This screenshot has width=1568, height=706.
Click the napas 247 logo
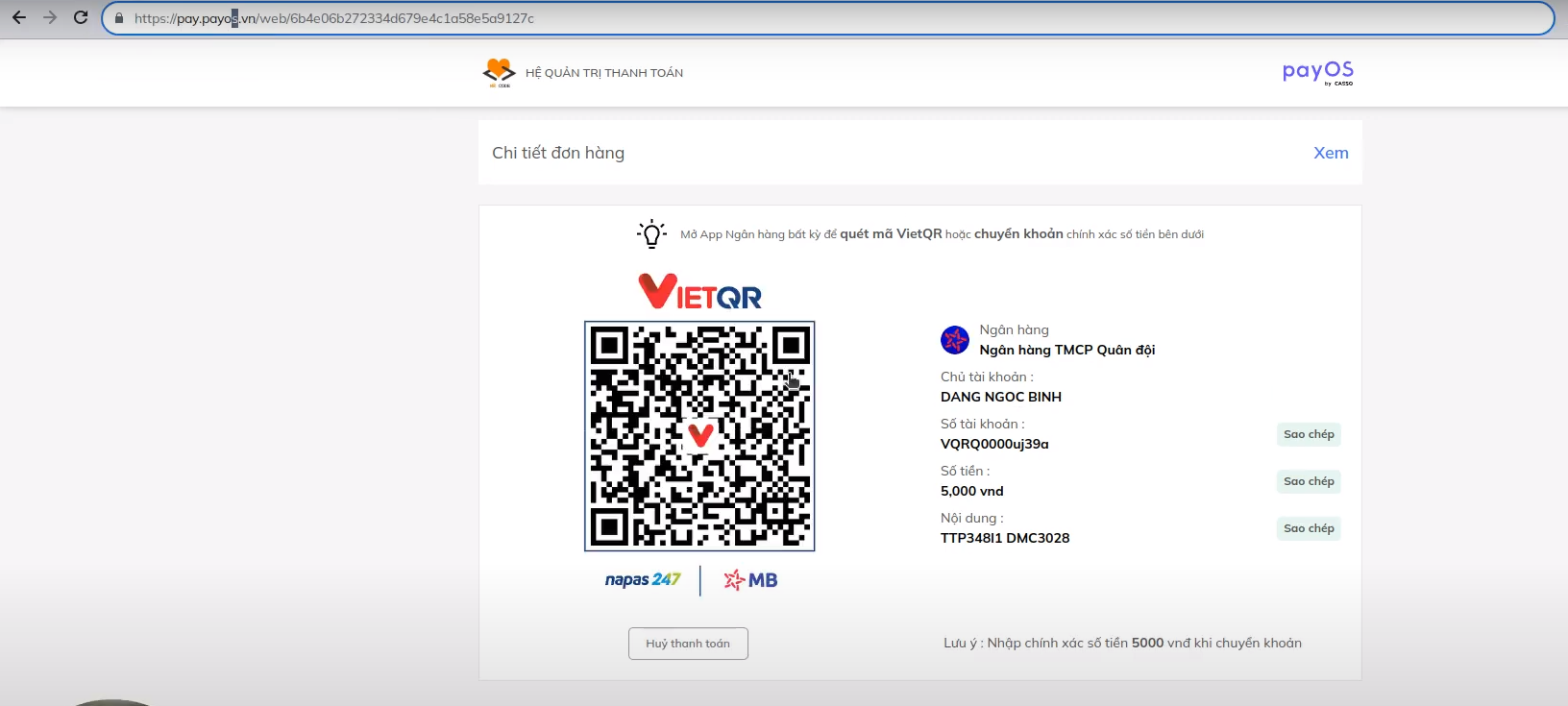642,580
